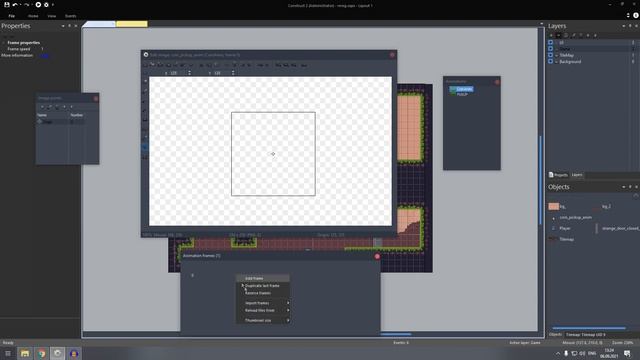Image resolution: width=640 pixels, height=360 pixels.
Task: Close the Animations window
Action: point(497,82)
